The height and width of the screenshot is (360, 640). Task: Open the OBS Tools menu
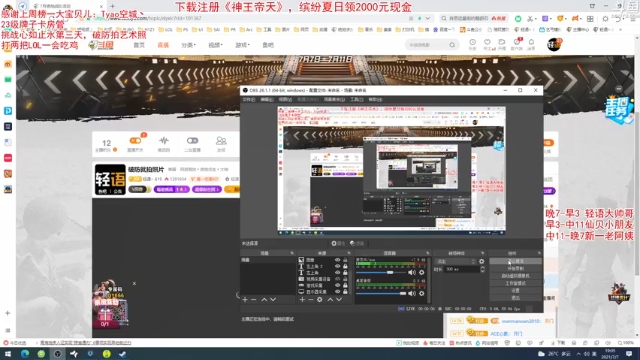(356, 100)
